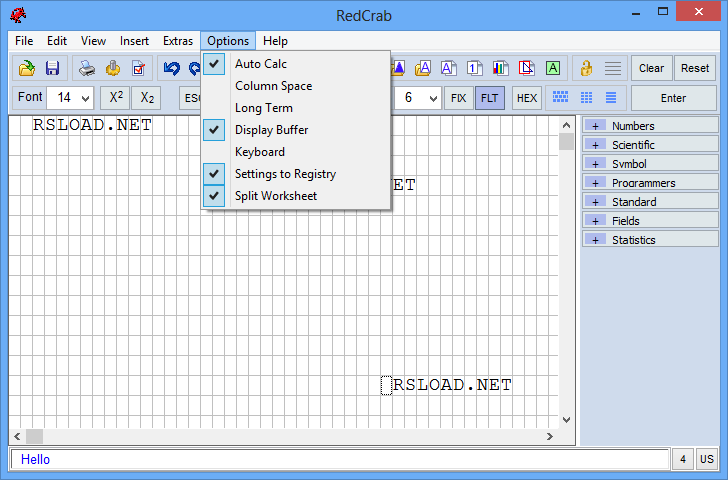Toggle the Auto Calc option

tap(296, 64)
